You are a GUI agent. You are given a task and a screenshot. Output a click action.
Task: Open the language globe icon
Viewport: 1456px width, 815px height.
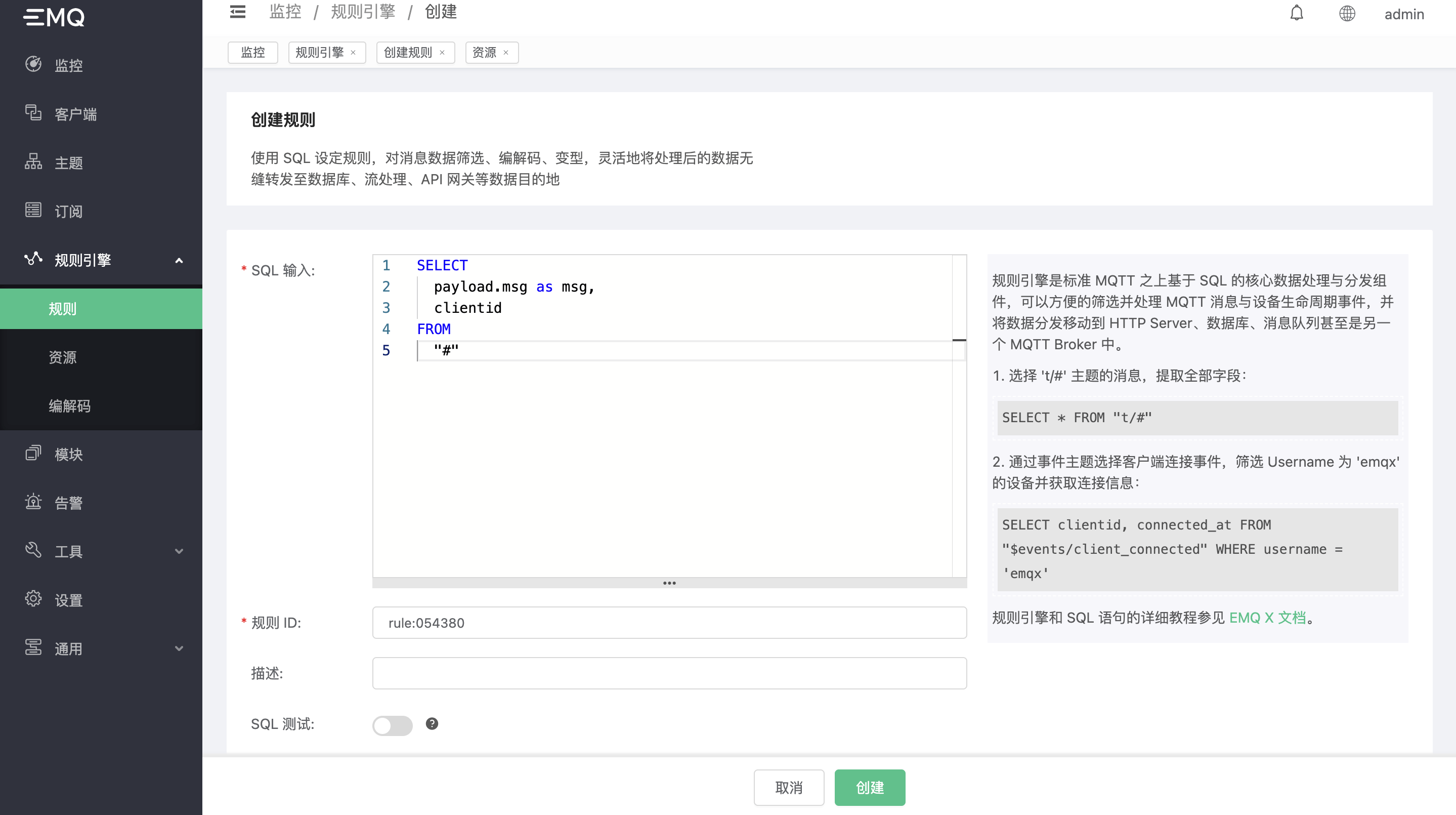pos(1347,14)
